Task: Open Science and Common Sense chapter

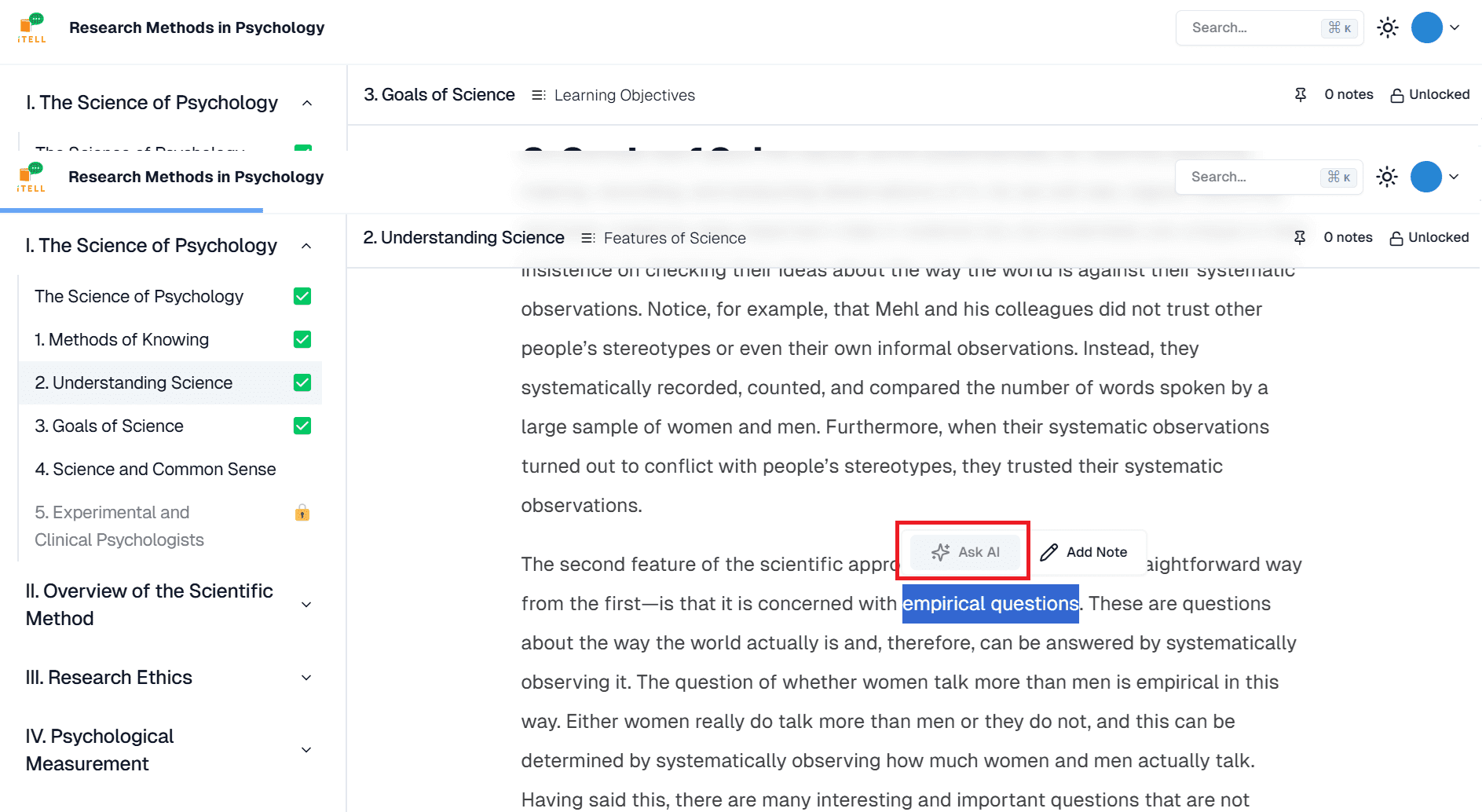Action: point(156,469)
